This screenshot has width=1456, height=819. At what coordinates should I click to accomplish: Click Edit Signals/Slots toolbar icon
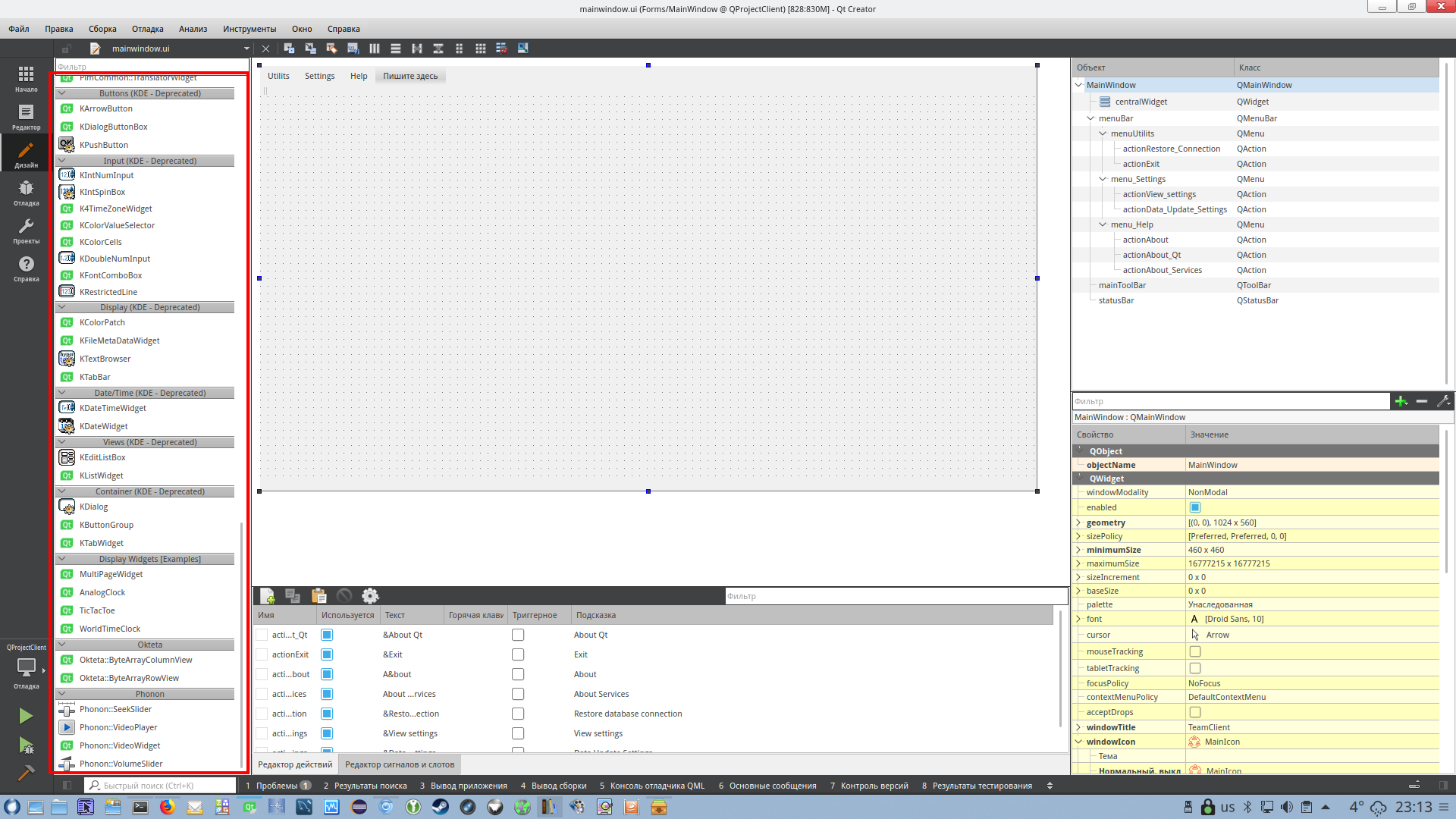(x=310, y=49)
